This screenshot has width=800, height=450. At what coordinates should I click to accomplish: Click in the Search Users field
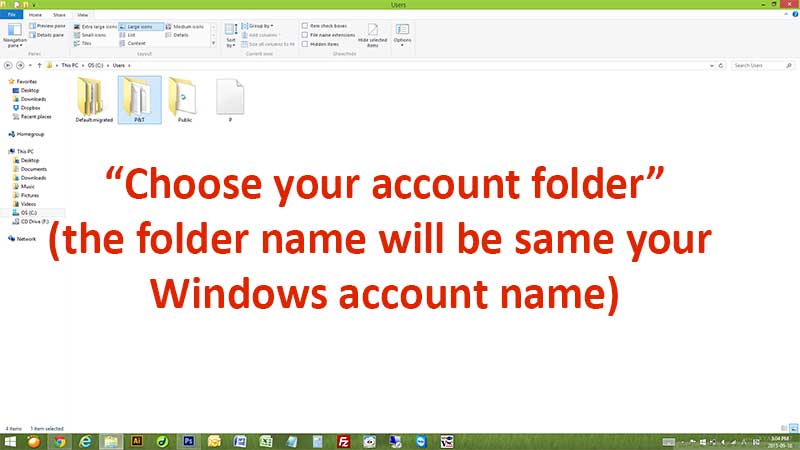pos(762,65)
